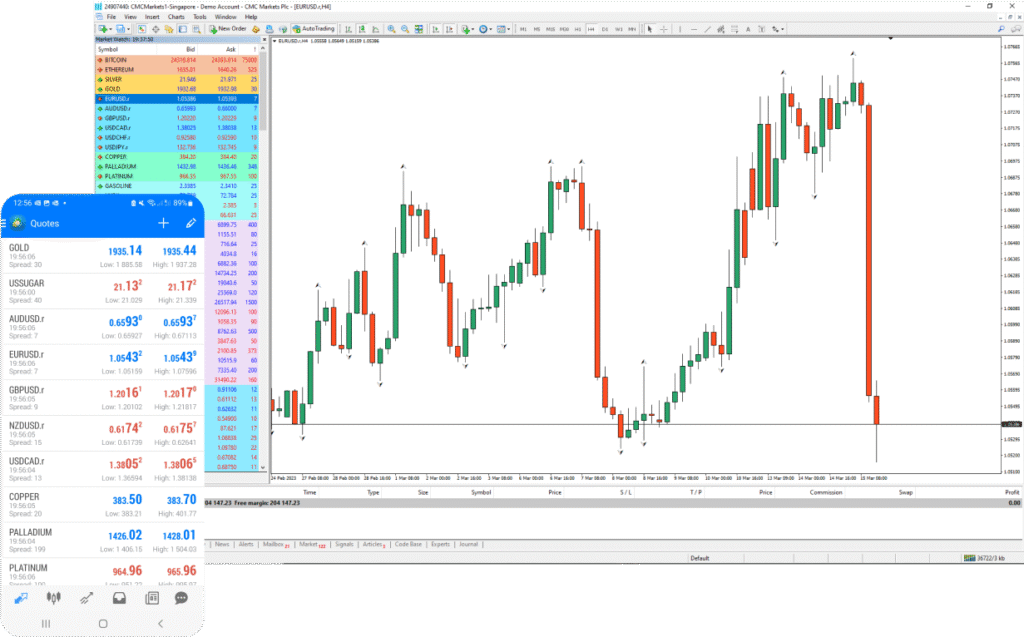The width and height of the screenshot is (1024, 637).
Task: Tap the GOLD row in mobile quotes
Action: (103, 256)
